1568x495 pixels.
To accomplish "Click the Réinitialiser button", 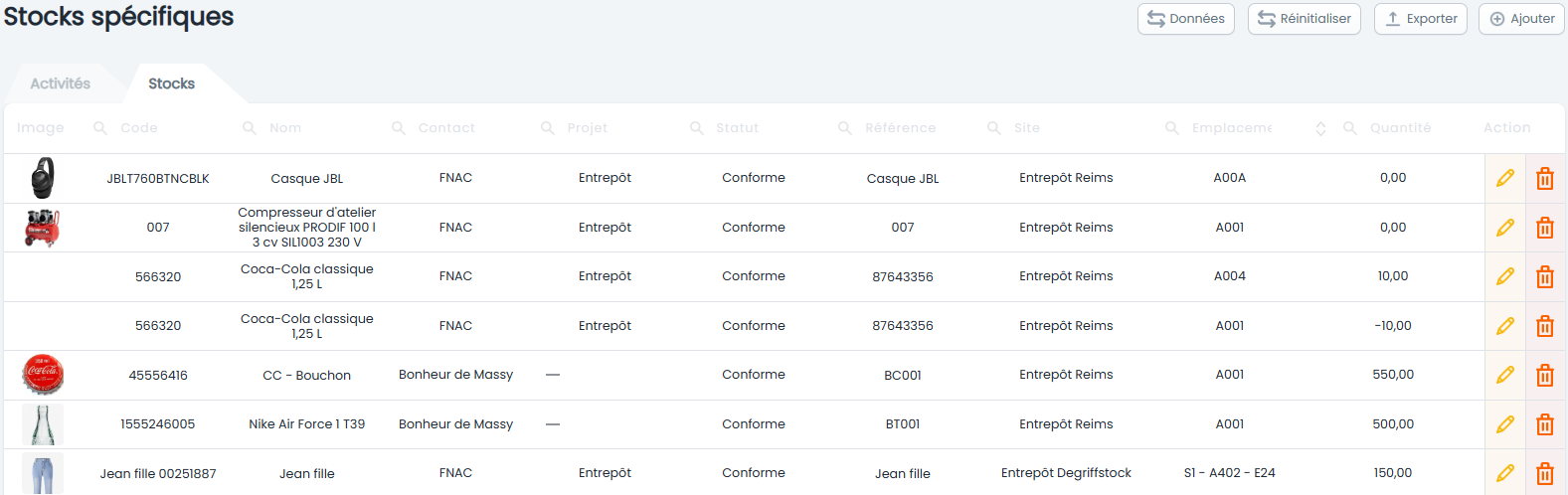I will pyautogui.click(x=1305, y=19).
